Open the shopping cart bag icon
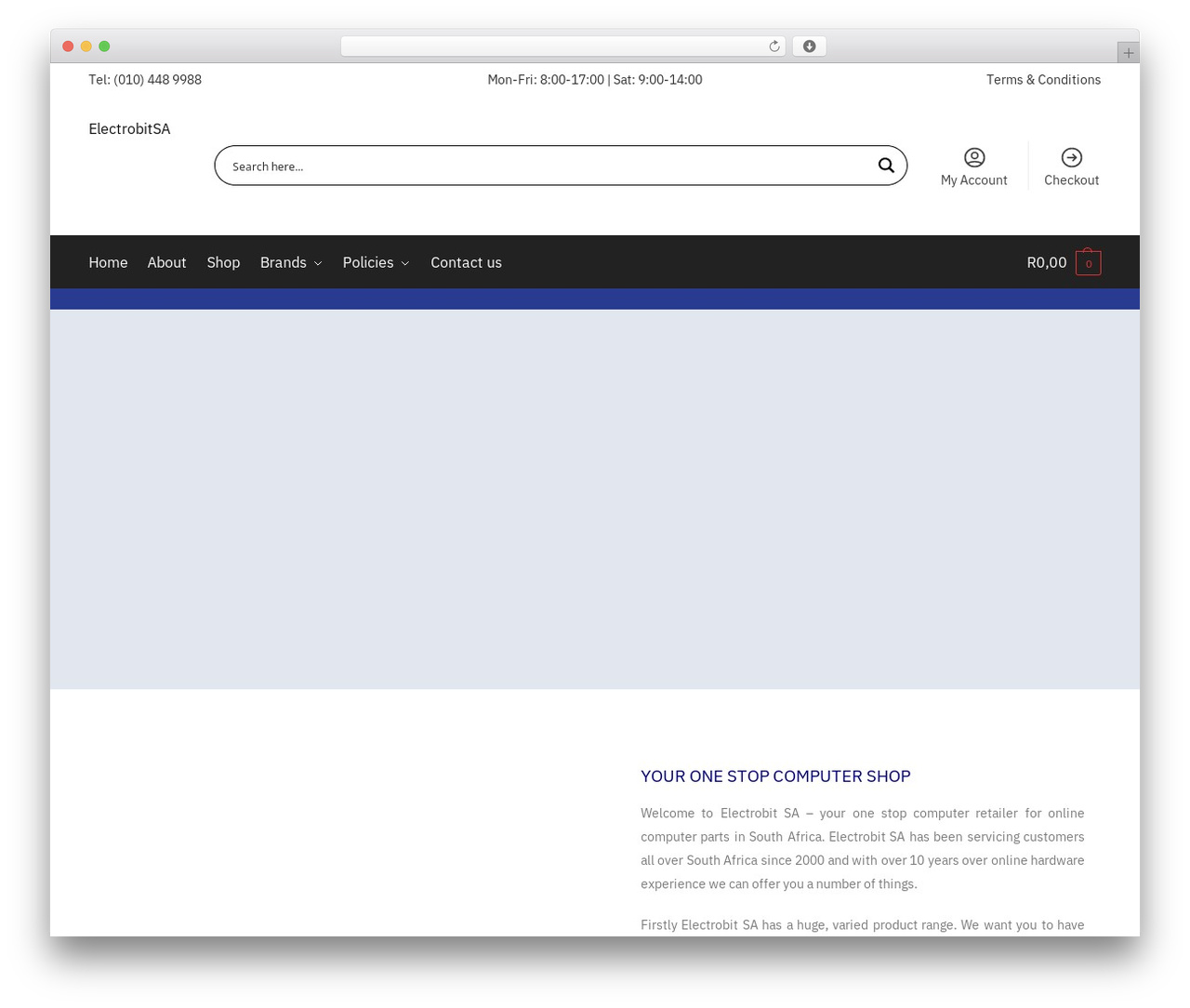 click(x=1089, y=262)
